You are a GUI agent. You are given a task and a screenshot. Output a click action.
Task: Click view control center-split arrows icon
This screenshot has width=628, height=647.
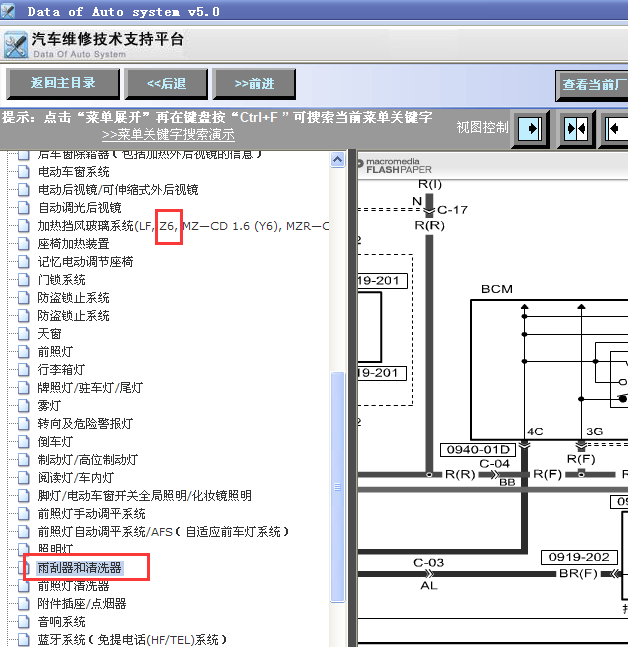(x=576, y=129)
